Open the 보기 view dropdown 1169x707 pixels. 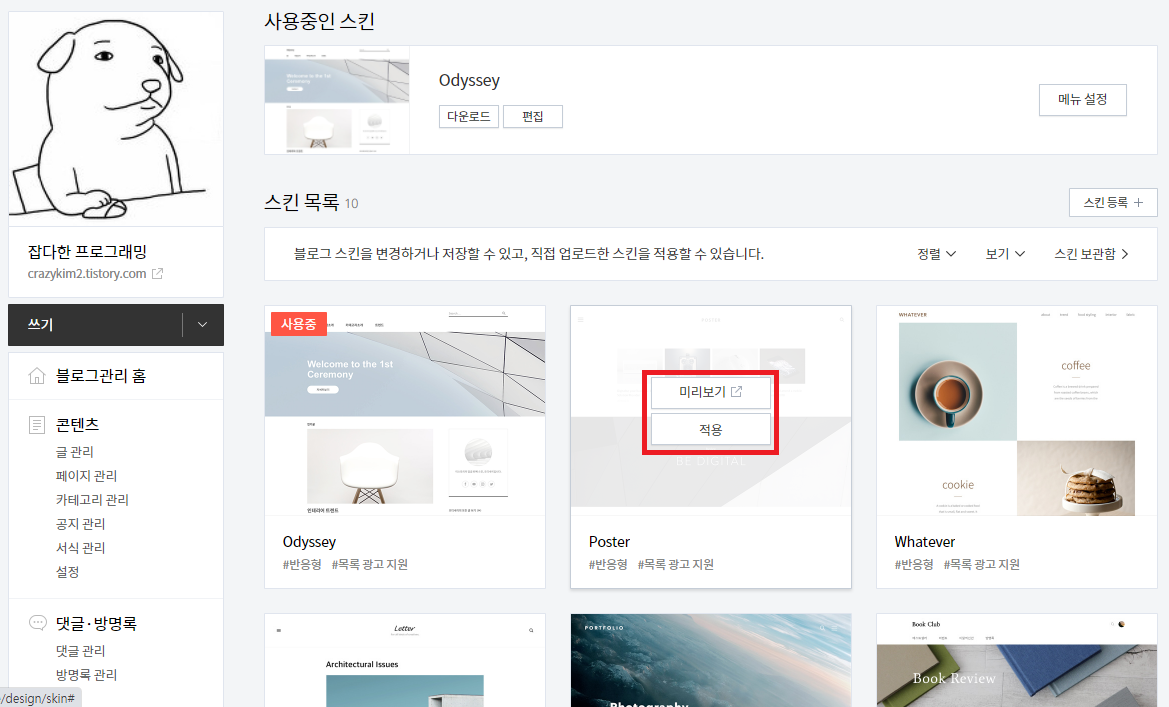[x=1004, y=254]
